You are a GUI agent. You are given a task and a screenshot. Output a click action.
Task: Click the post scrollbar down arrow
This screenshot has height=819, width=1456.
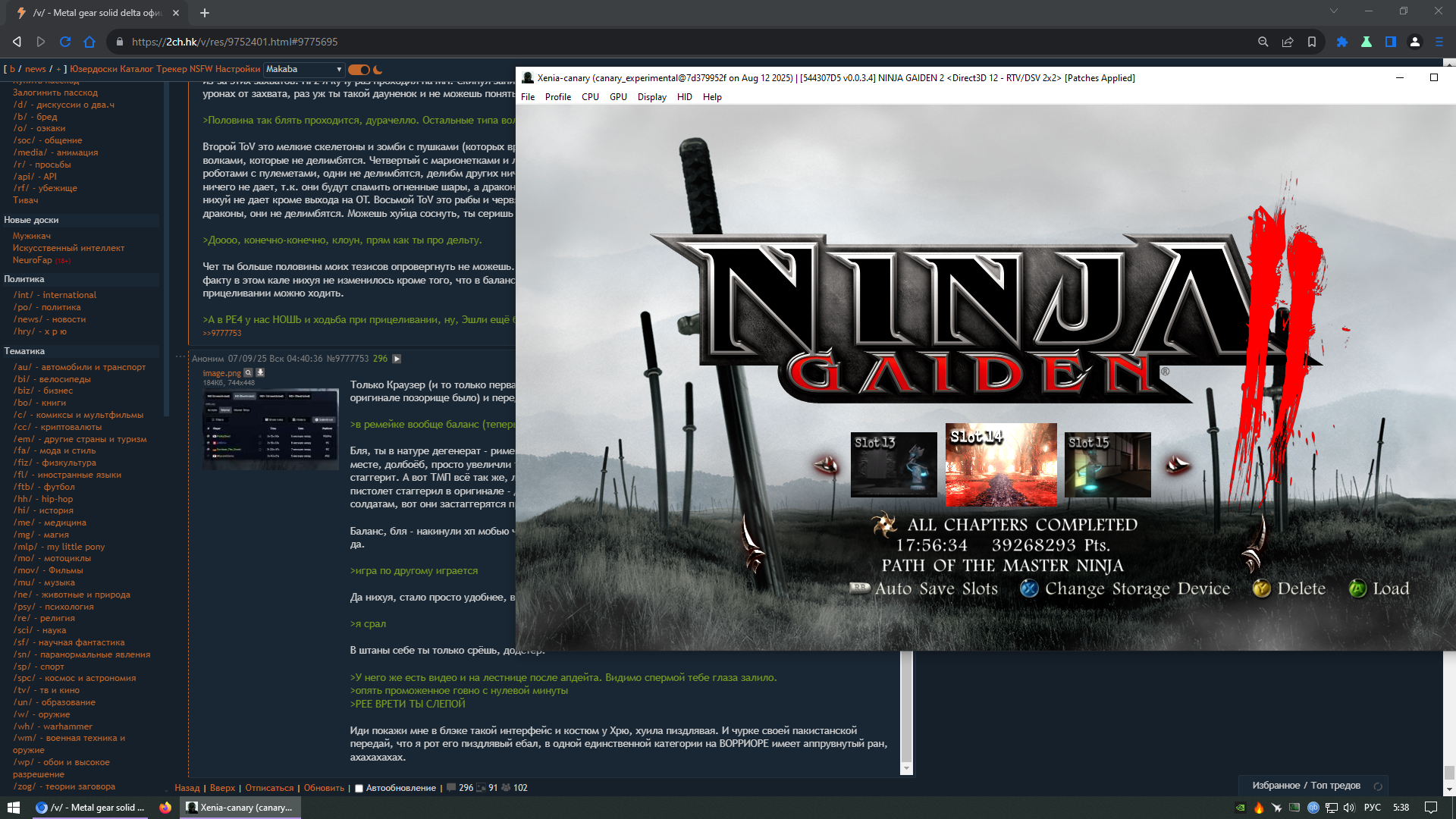point(906,768)
